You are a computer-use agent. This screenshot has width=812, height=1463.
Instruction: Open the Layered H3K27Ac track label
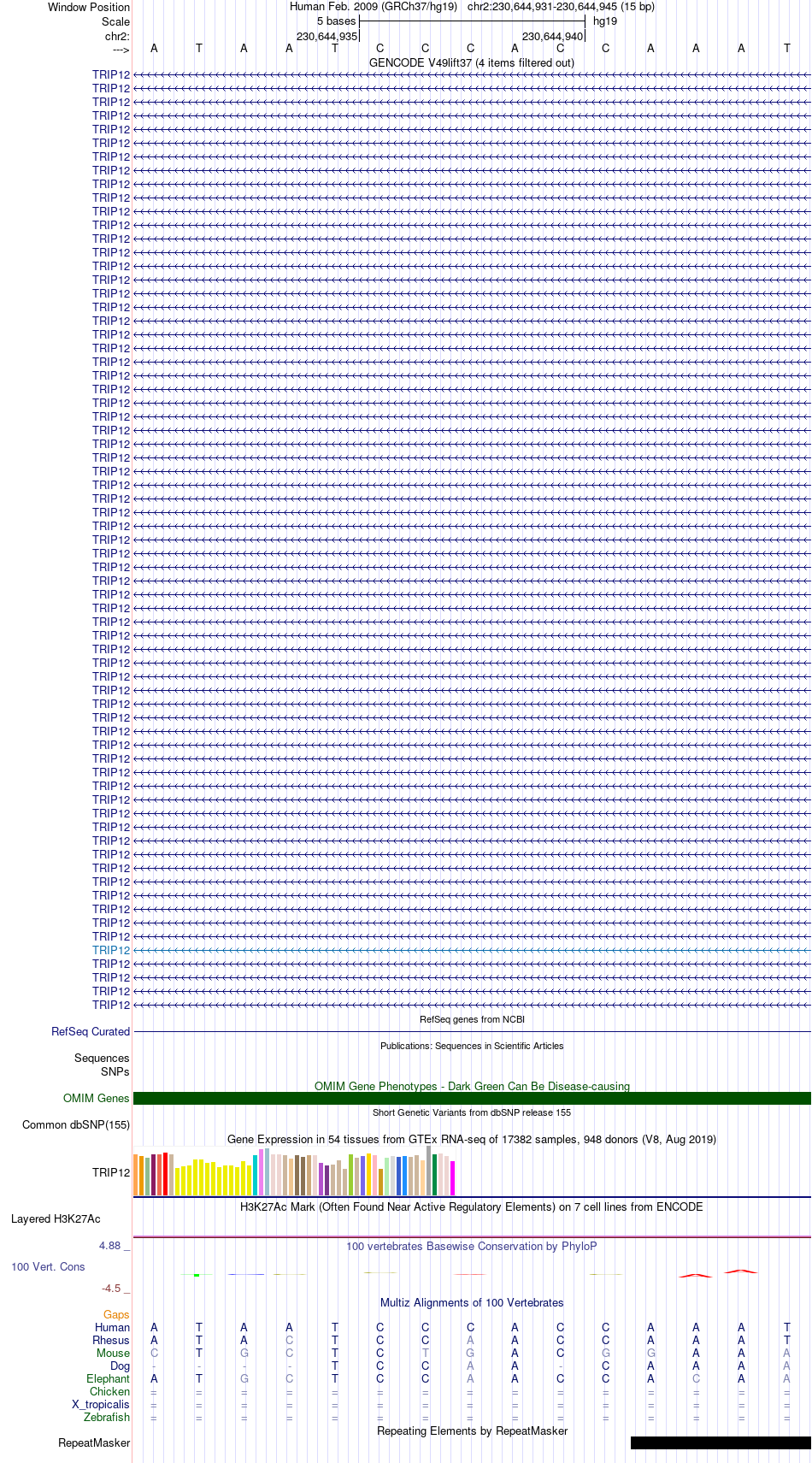(x=56, y=1218)
